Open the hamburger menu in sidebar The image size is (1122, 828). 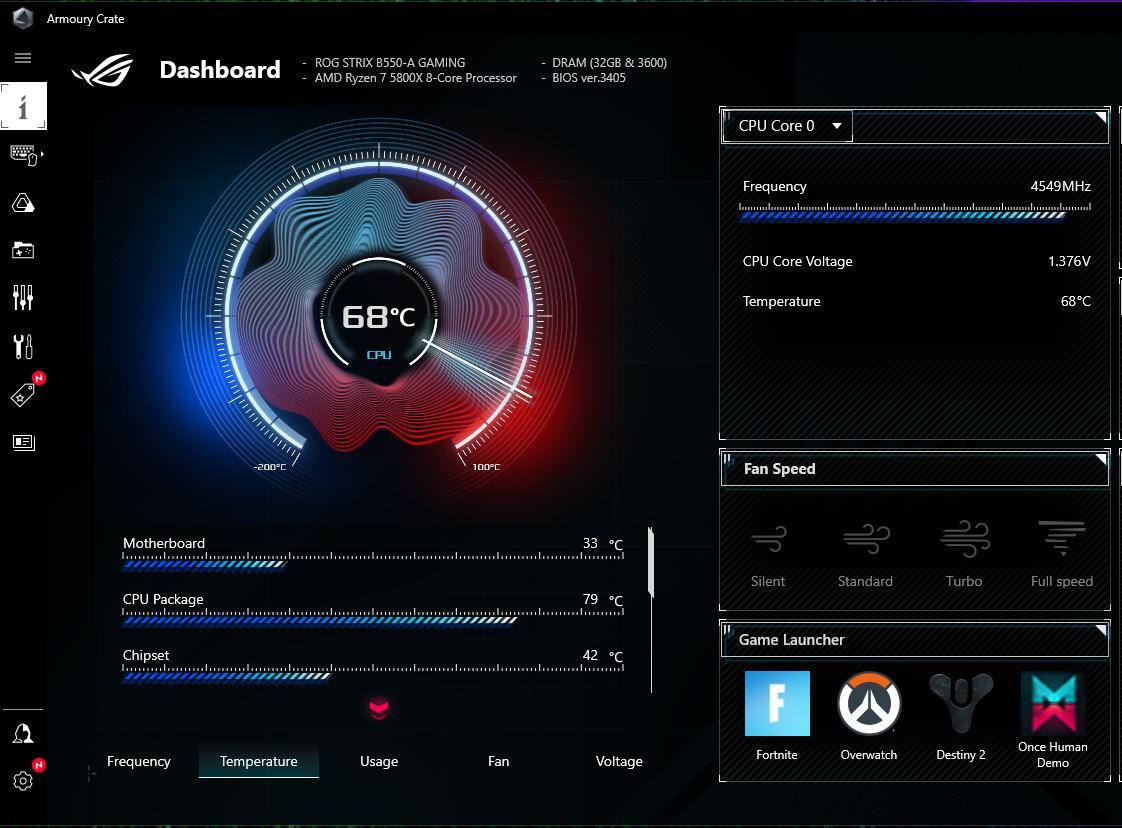point(23,58)
